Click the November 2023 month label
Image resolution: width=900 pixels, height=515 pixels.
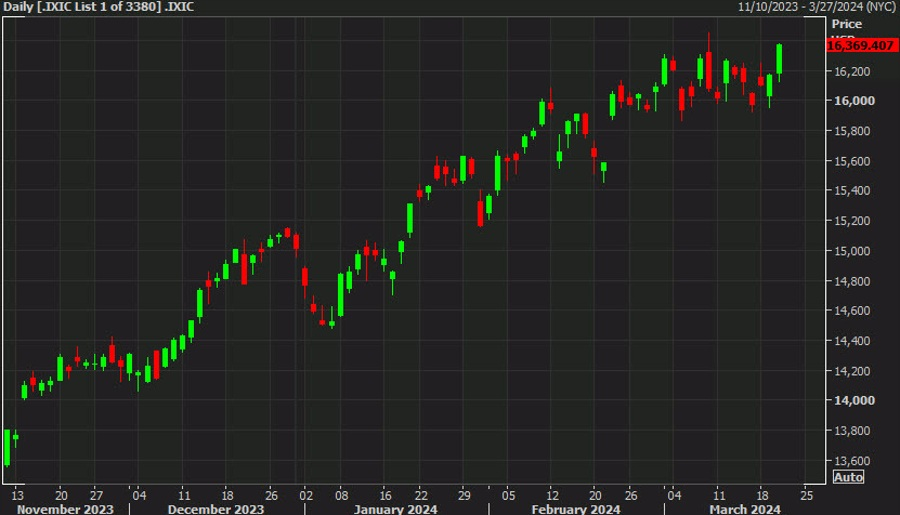[65, 509]
